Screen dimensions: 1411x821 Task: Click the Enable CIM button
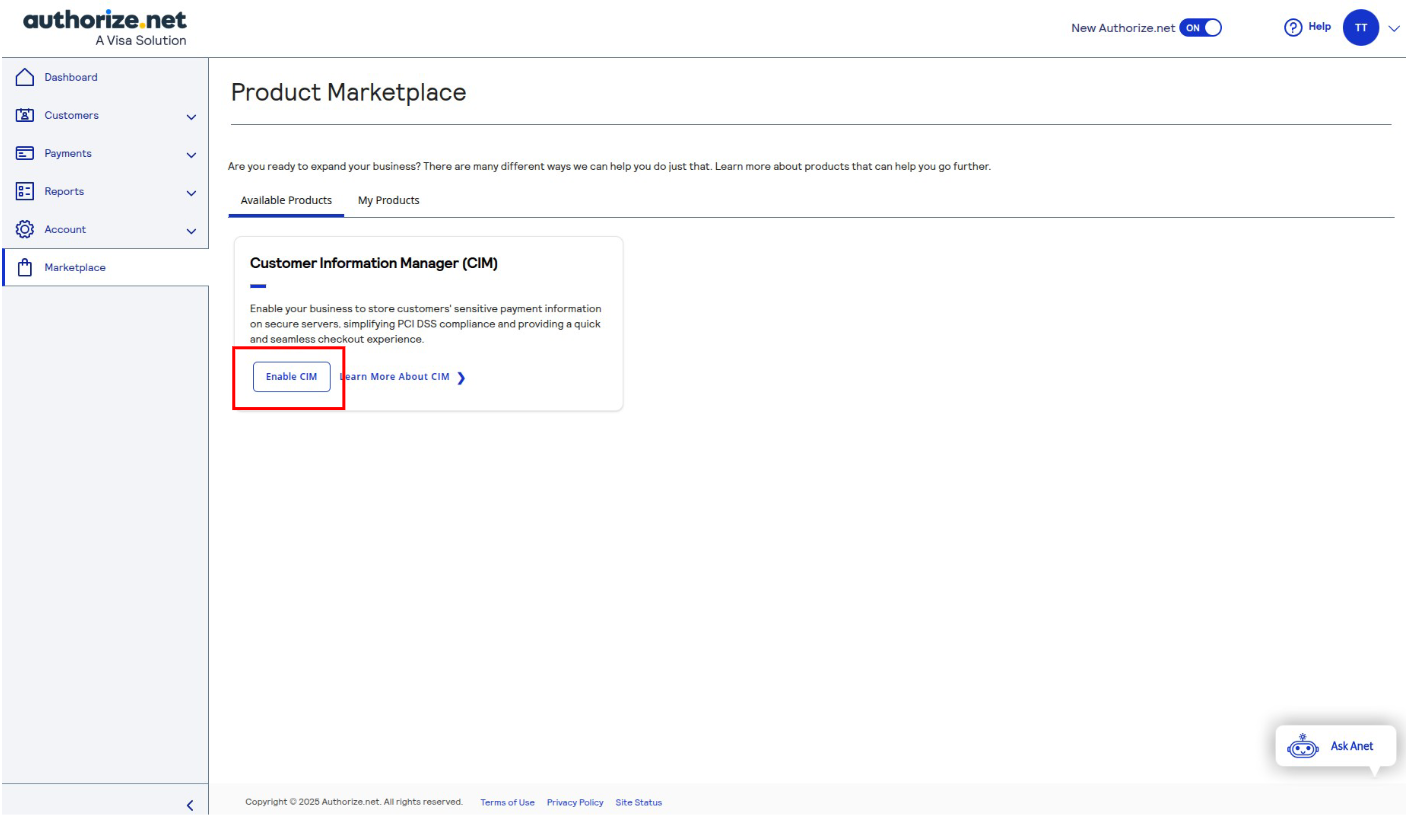tap(291, 377)
